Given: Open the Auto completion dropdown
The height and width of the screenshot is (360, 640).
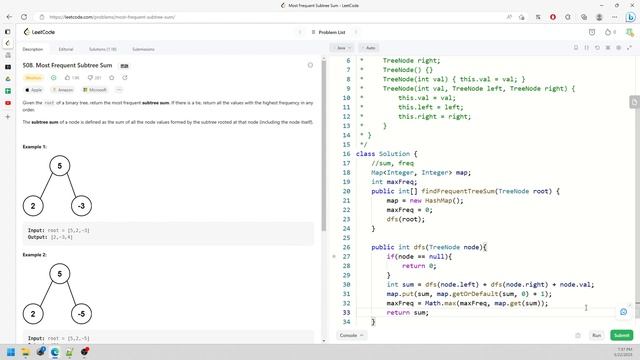Looking at the screenshot, I should pos(369,48).
